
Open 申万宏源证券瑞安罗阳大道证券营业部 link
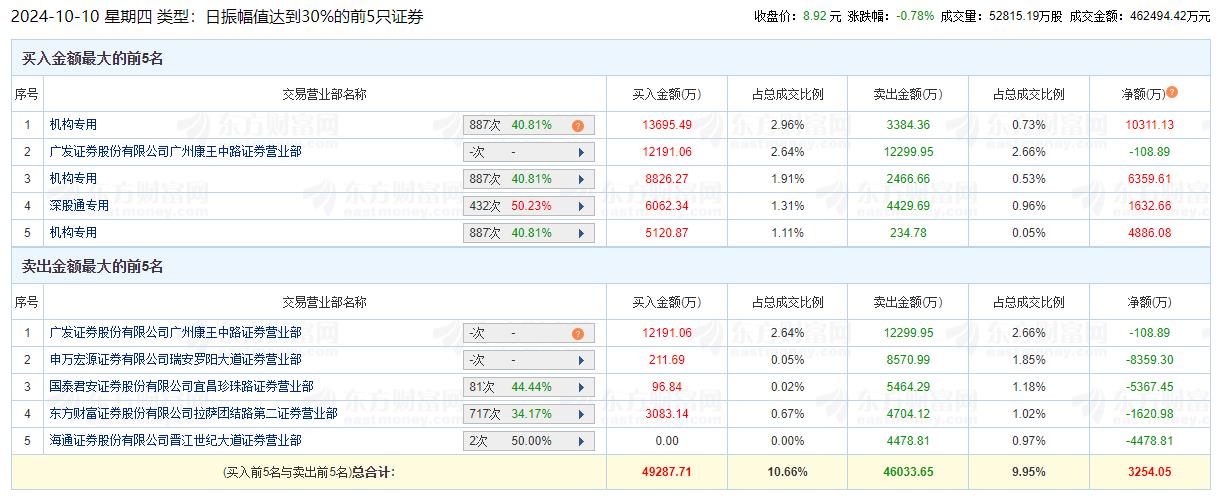coord(175,359)
